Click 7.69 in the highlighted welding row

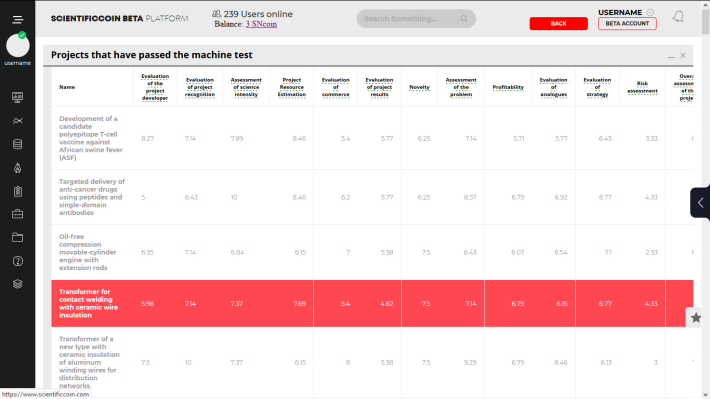(x=299, y=303)
